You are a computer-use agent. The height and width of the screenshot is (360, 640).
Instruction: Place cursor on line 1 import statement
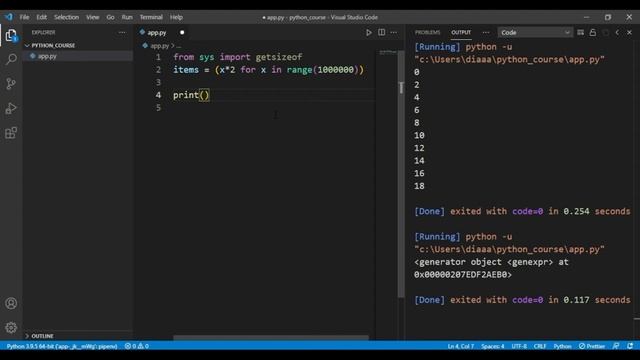point(238,57)
